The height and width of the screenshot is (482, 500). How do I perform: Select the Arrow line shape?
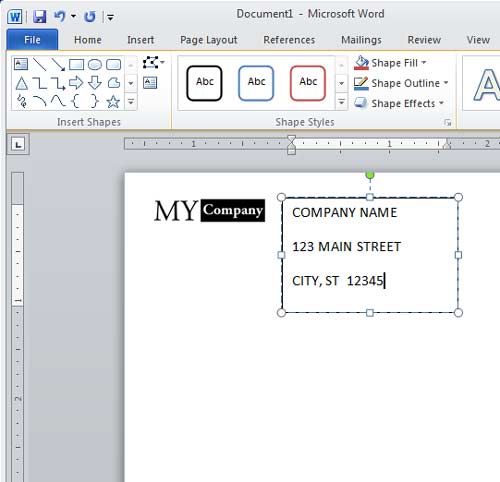58,64
